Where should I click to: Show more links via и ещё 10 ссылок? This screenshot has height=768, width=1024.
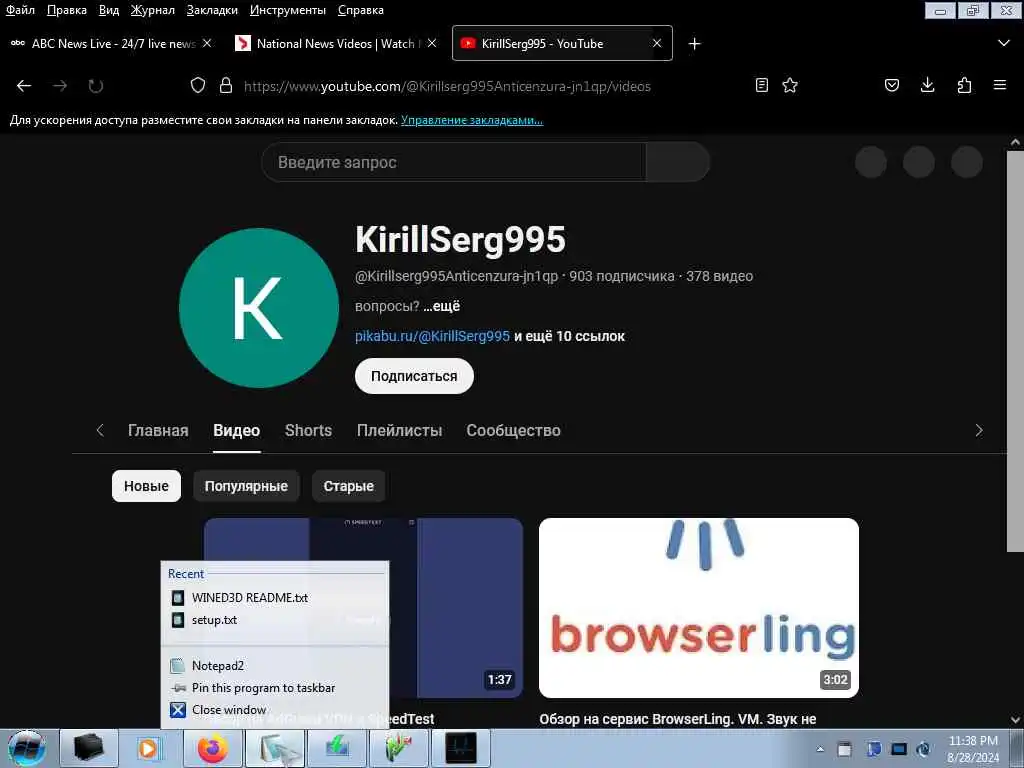click(x=569, y=336)
